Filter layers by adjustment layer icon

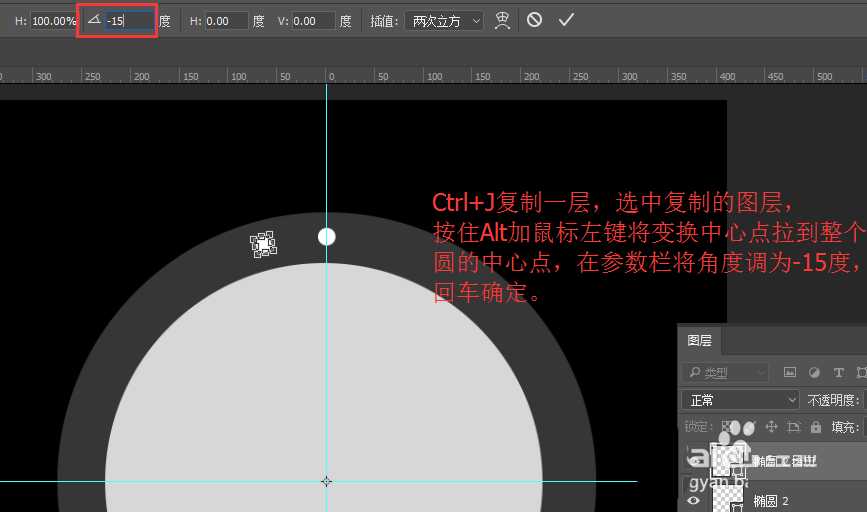814,373
